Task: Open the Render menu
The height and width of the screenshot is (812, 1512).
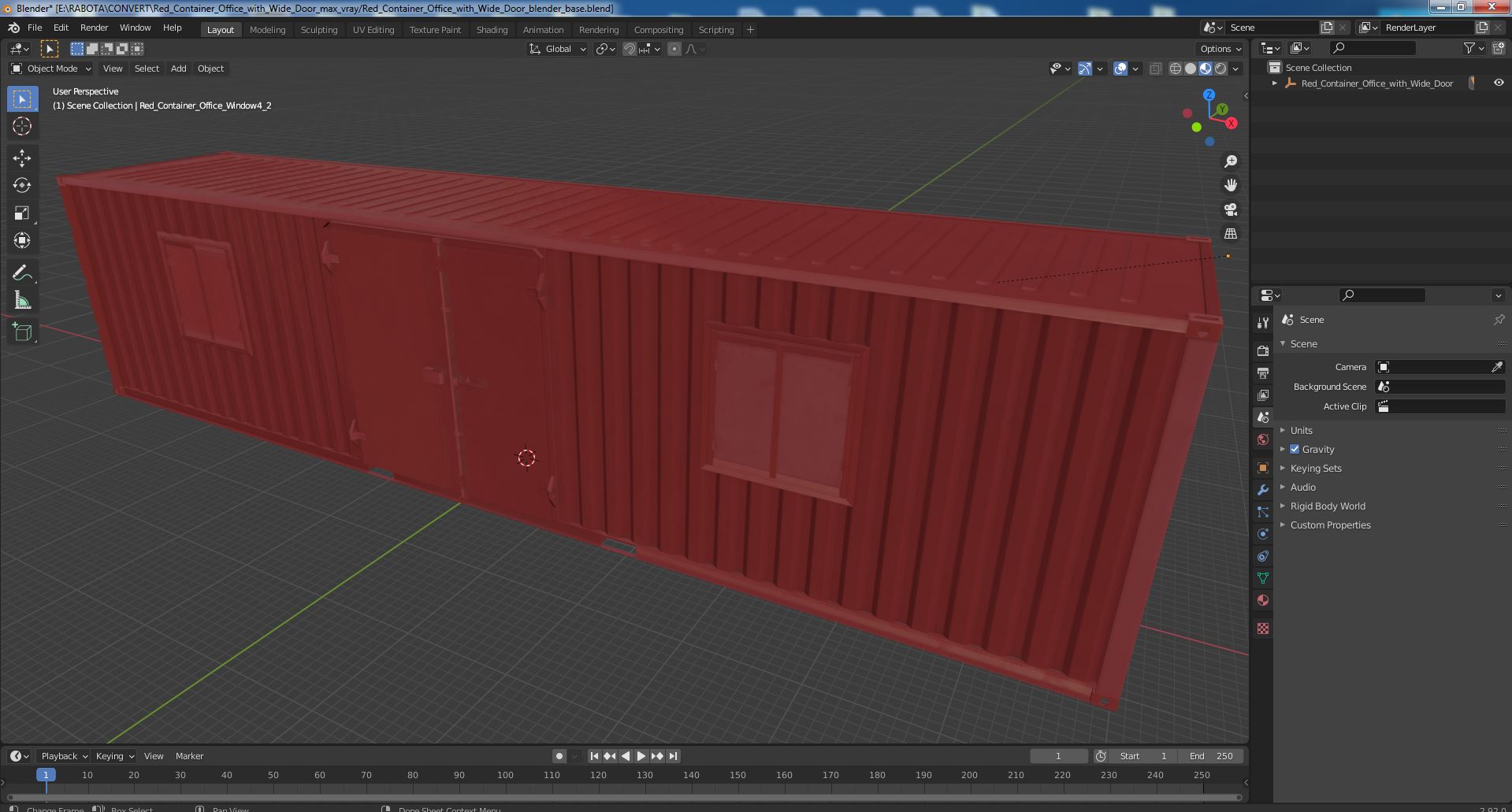Action: (x=94, y=28)
